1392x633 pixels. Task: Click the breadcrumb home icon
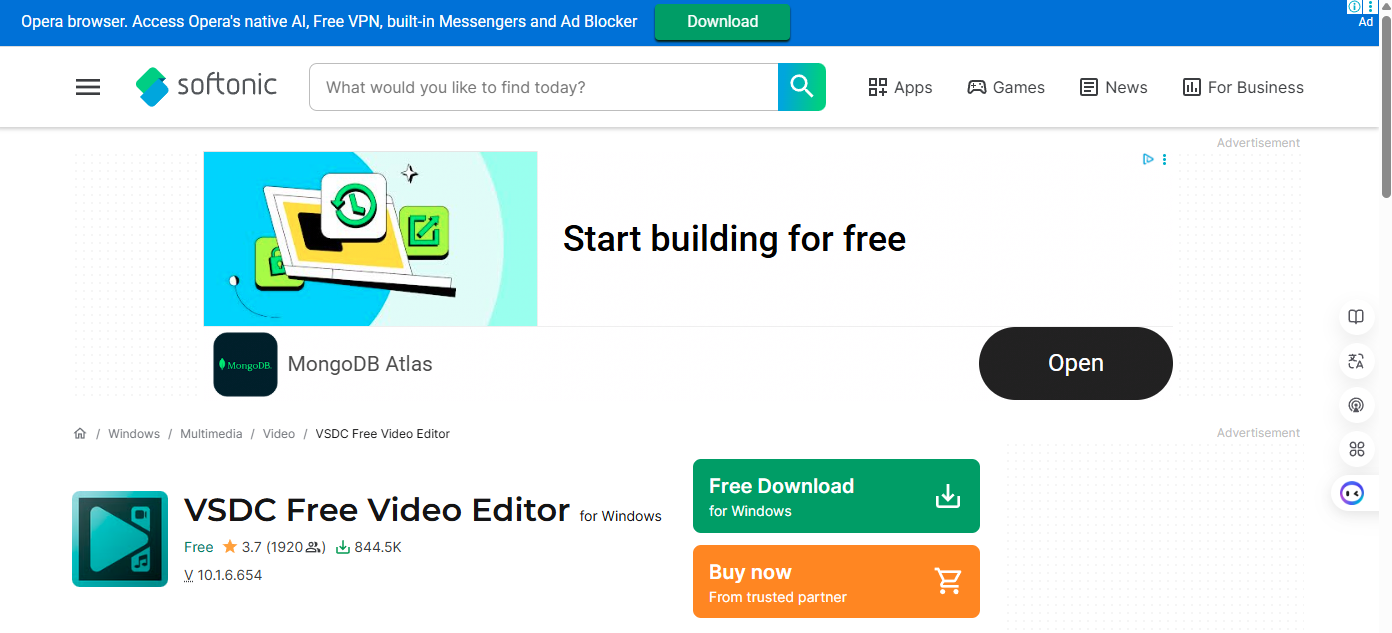(80, 434)
